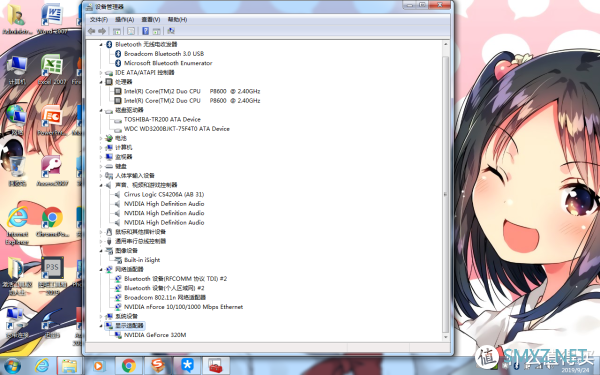Screen dimensions: 600x375
Task: Click speaker icon beside Cirrus Logic CS4206A
Action: (x=117, y=194)
